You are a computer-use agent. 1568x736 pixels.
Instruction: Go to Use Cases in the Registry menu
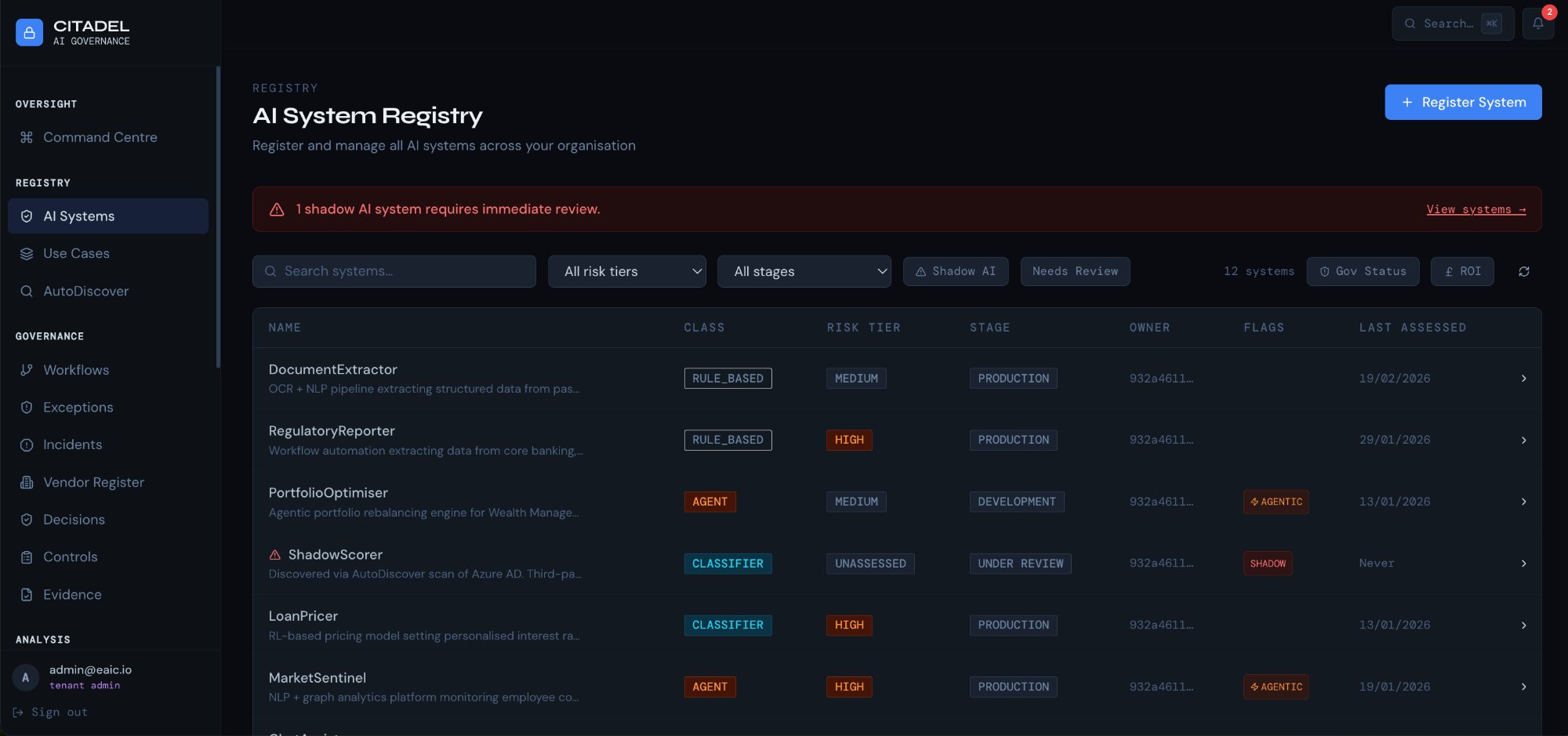[x=76, y=253]
